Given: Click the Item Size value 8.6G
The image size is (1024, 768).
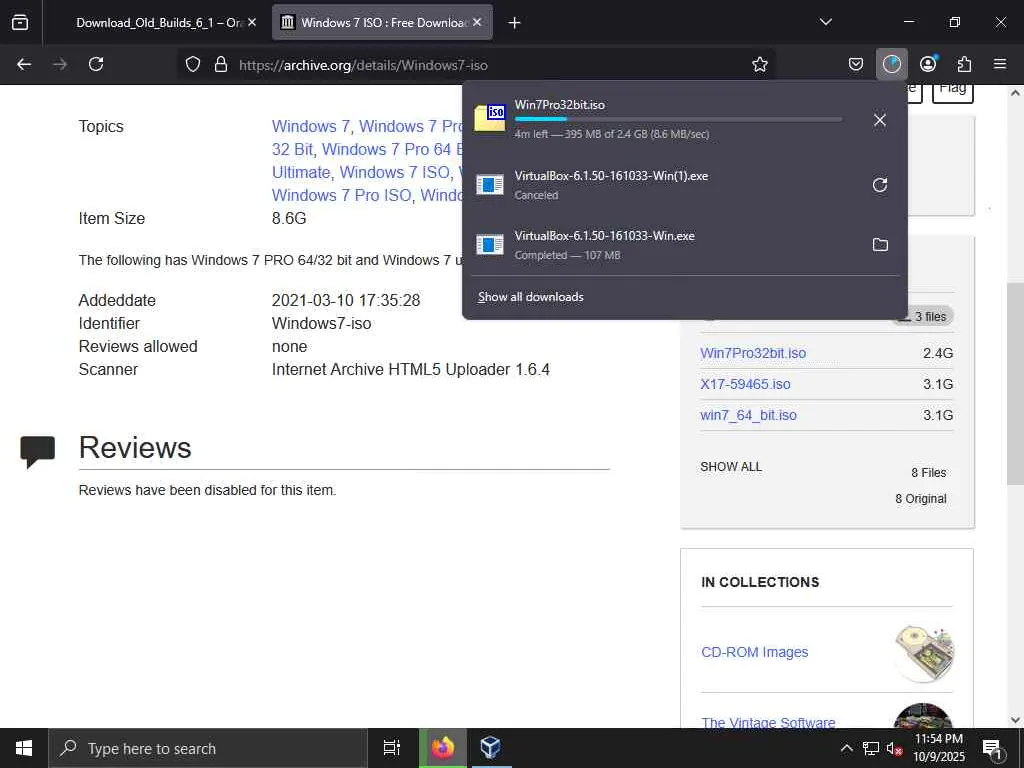Looking at the screenshot, I should coord(289,218).
